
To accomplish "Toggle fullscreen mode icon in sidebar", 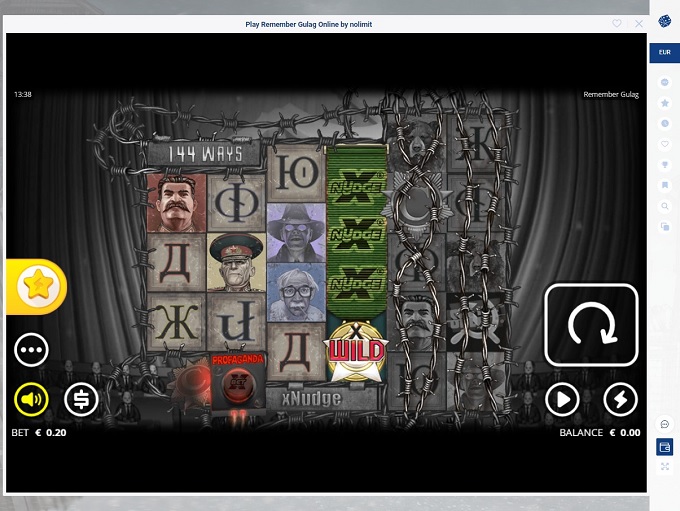I will click(x=665, y=467).
